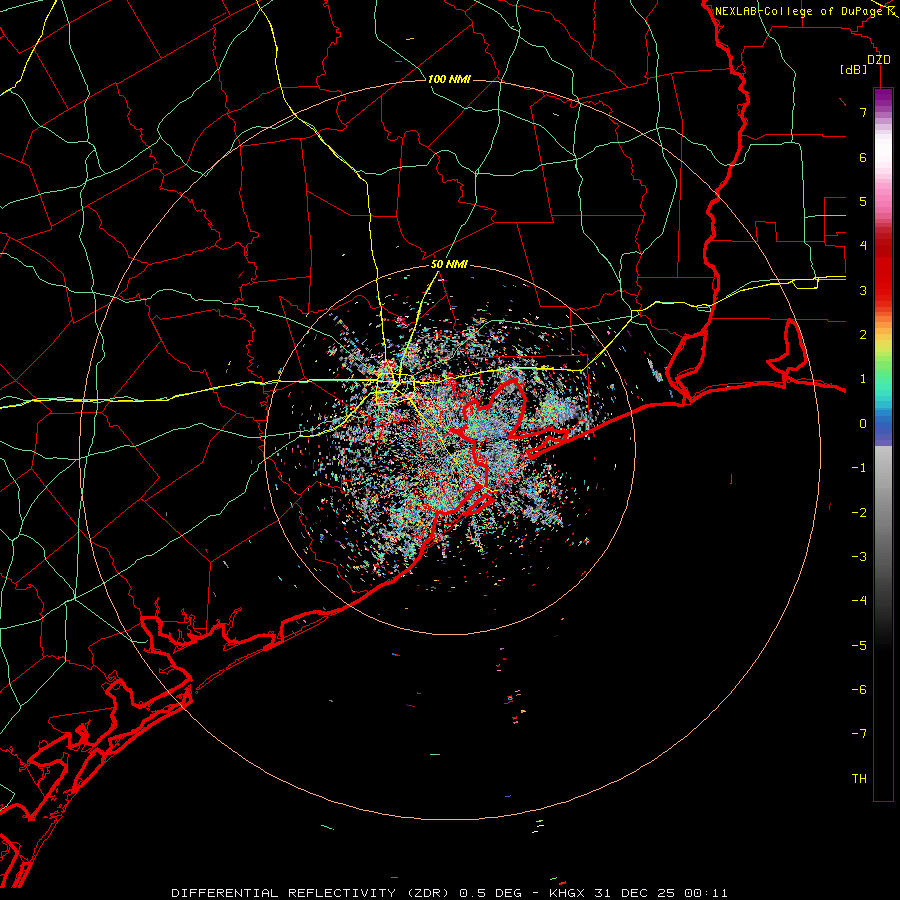Click the 50 NMI range ring label

449,265
